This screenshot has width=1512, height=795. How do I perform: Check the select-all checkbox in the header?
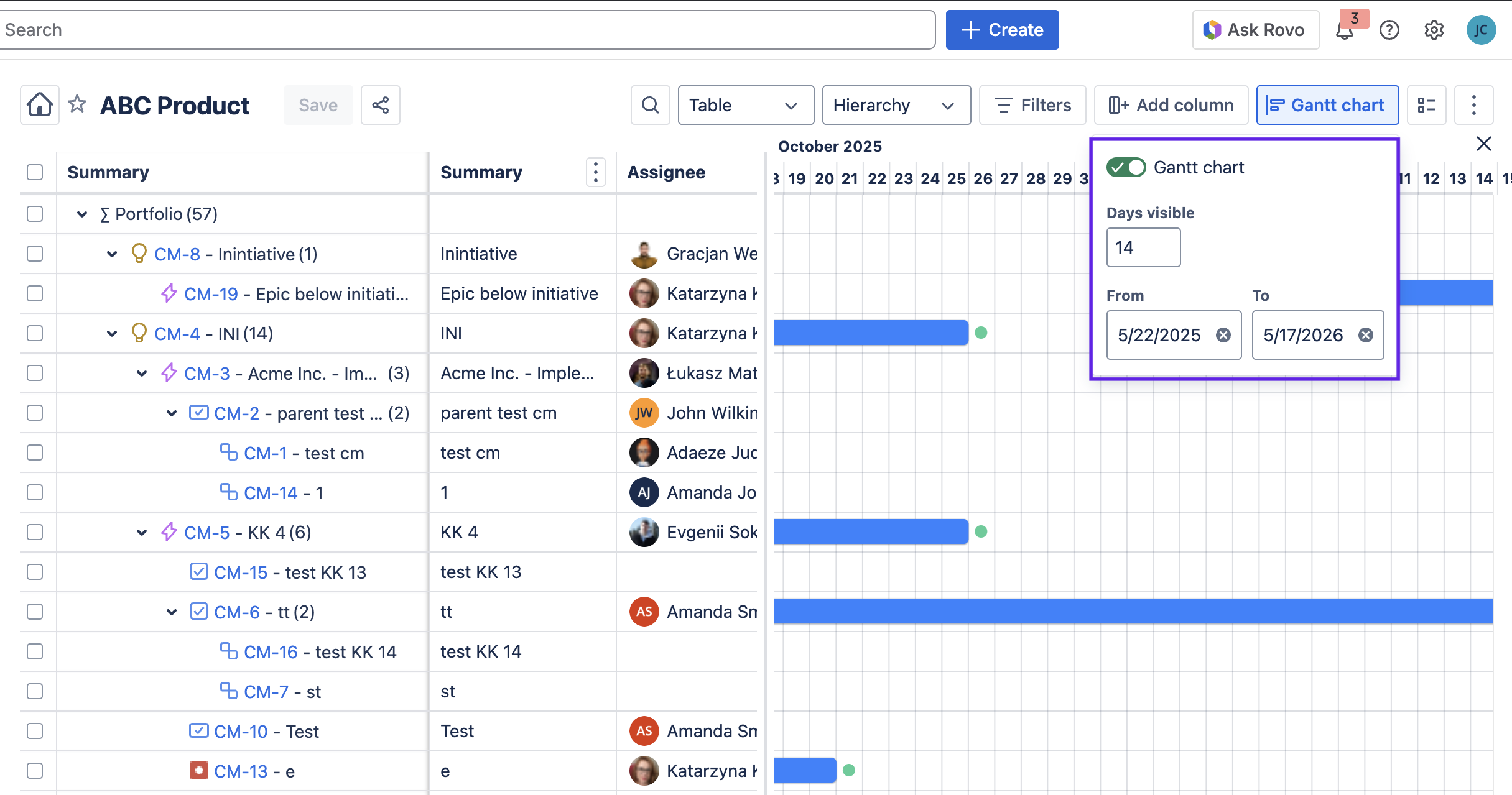coord(34,172)
